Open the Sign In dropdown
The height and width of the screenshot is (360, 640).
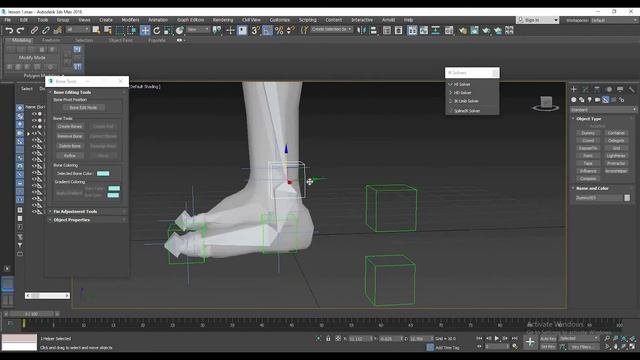point(538,20)
